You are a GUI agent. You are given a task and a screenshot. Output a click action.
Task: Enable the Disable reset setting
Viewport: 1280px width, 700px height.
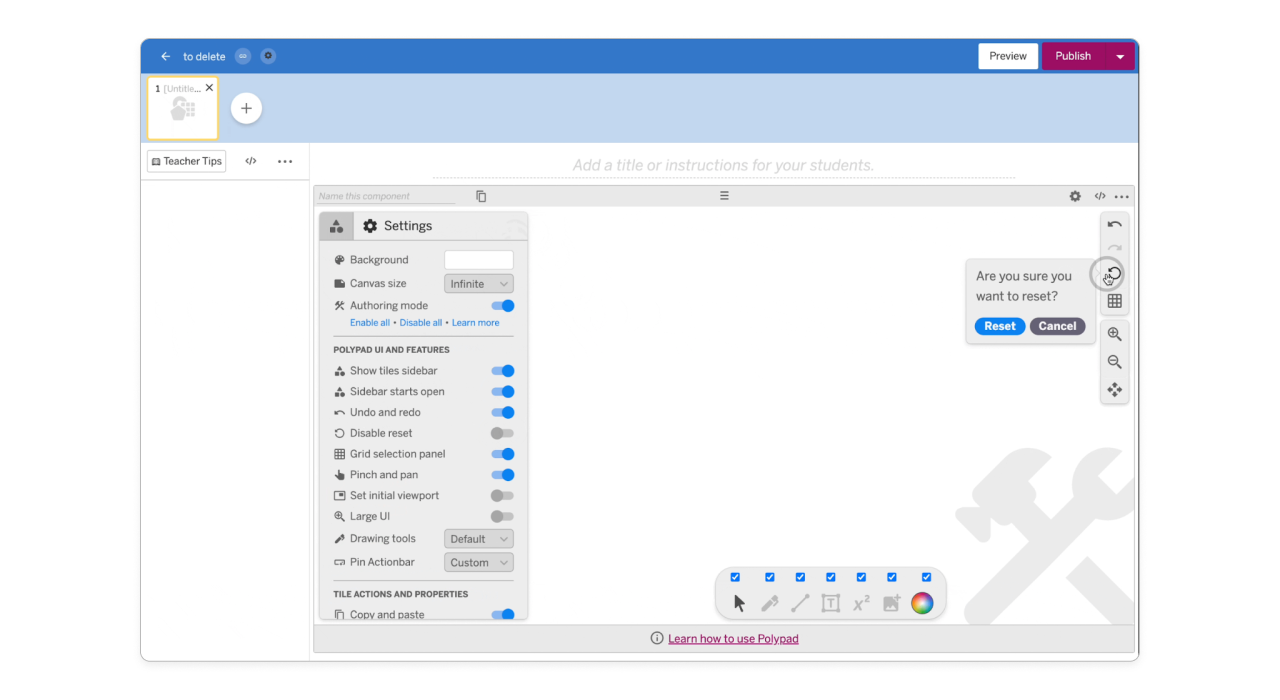(x=502, y=433)
